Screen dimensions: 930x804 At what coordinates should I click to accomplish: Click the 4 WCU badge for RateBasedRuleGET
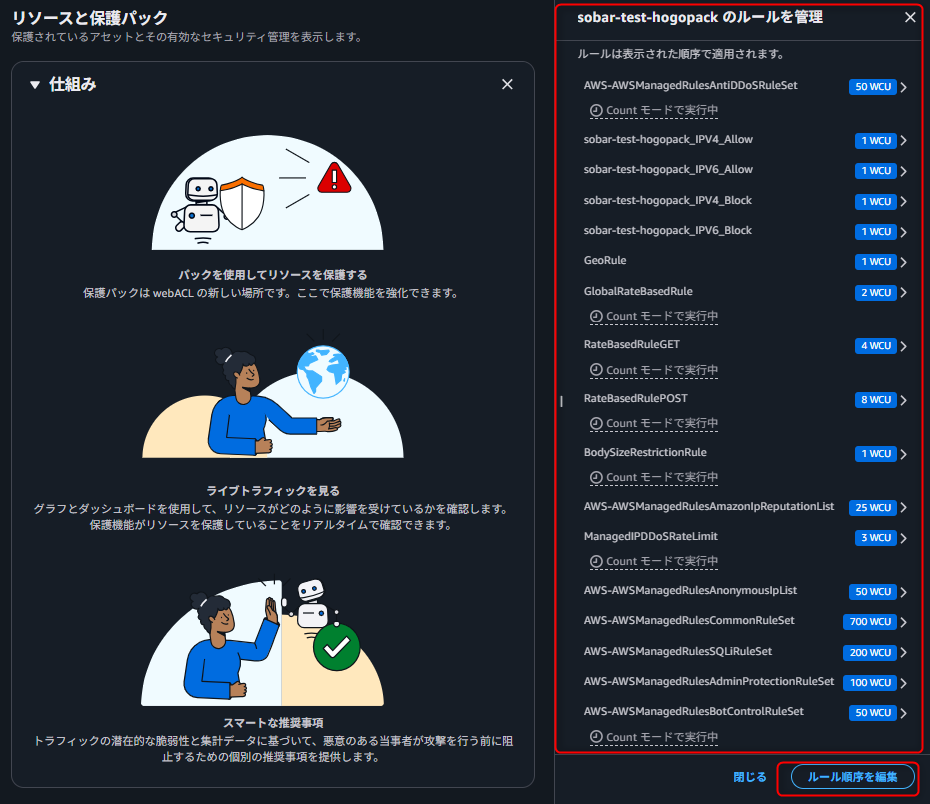pyautogui.click(x=874, y=346)
